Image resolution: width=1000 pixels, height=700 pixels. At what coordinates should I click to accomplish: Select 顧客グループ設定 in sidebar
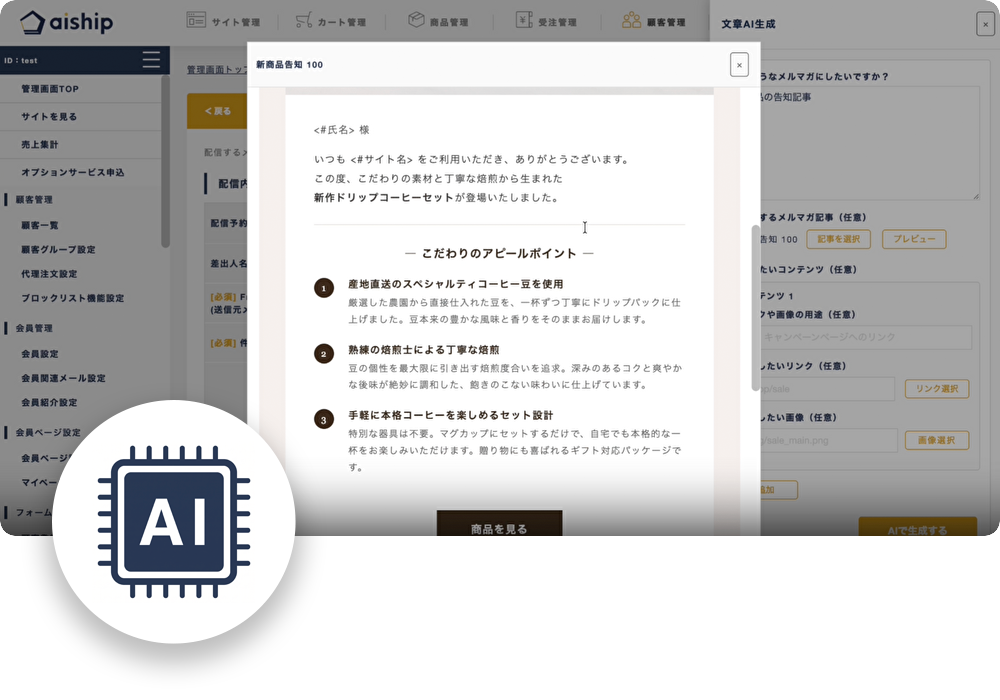tap(58, 249)
